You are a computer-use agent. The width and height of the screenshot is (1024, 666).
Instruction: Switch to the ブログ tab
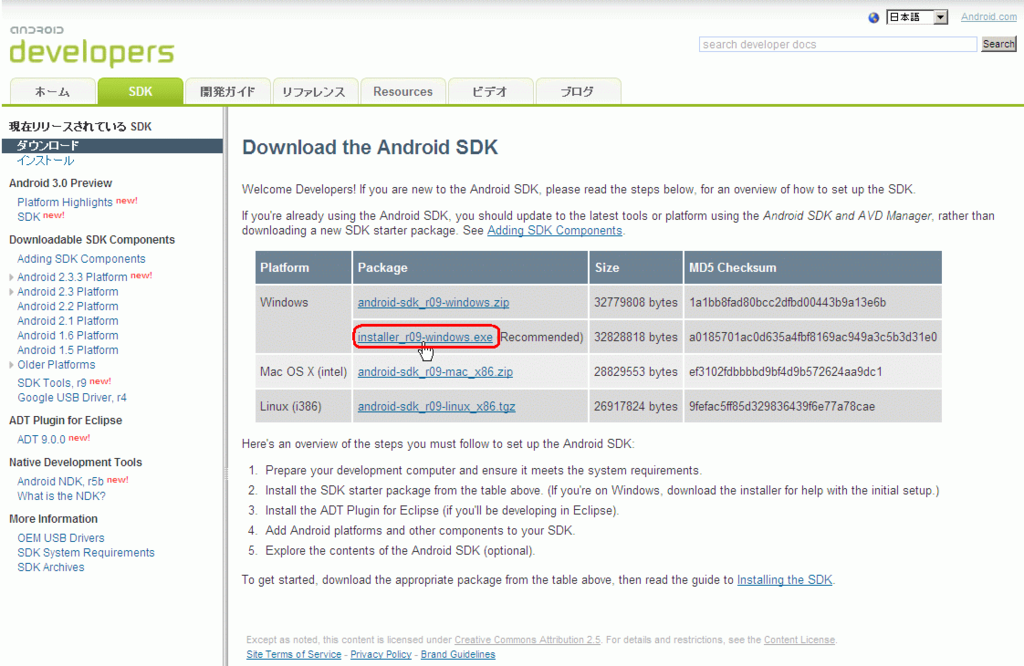pyautogui.click(x=577, y=91)
